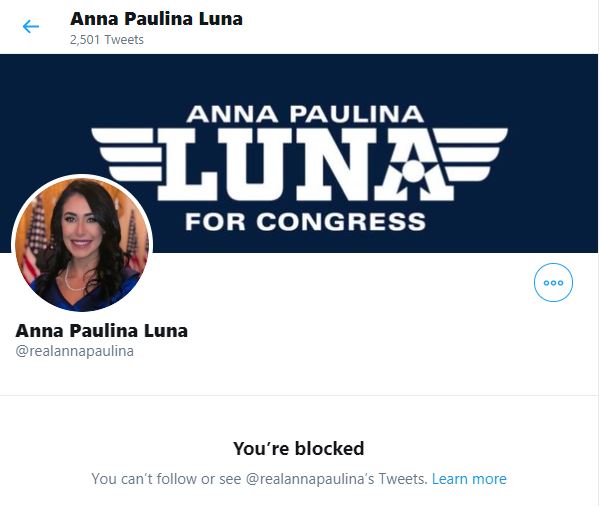Image resolution: width=601 pixels, height=506 pixels.
Task: Click the bold profile name below the avatar
Action: tap(102, 331)
